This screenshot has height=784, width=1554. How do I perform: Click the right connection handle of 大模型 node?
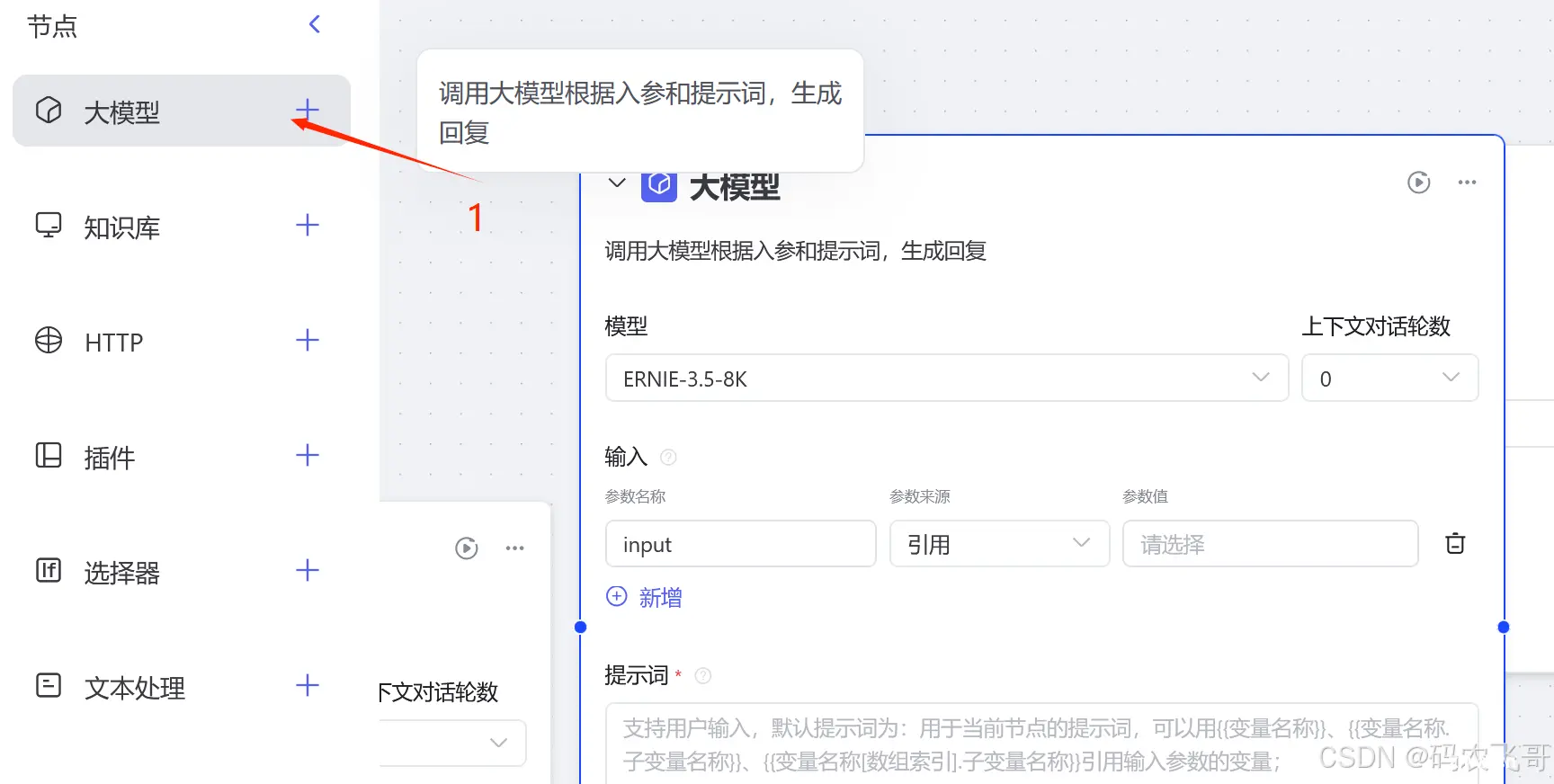tap(1504, 627)
